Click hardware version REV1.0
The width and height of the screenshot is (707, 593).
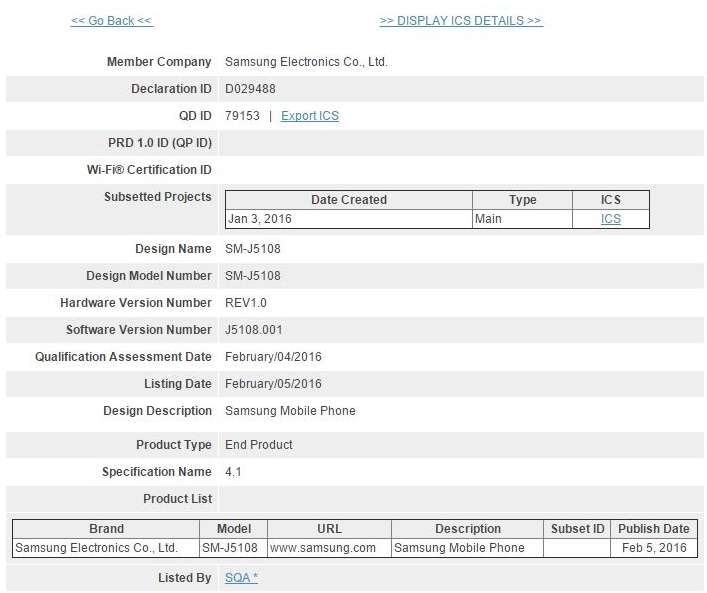pos(246,303)
